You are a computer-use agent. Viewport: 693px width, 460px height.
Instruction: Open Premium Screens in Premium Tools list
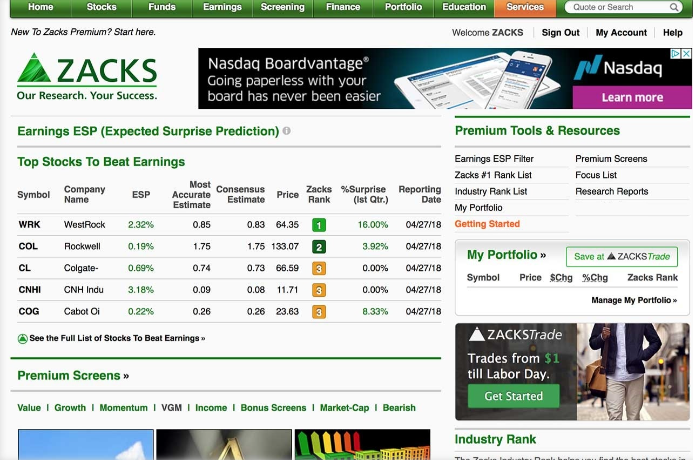(611, 159)
